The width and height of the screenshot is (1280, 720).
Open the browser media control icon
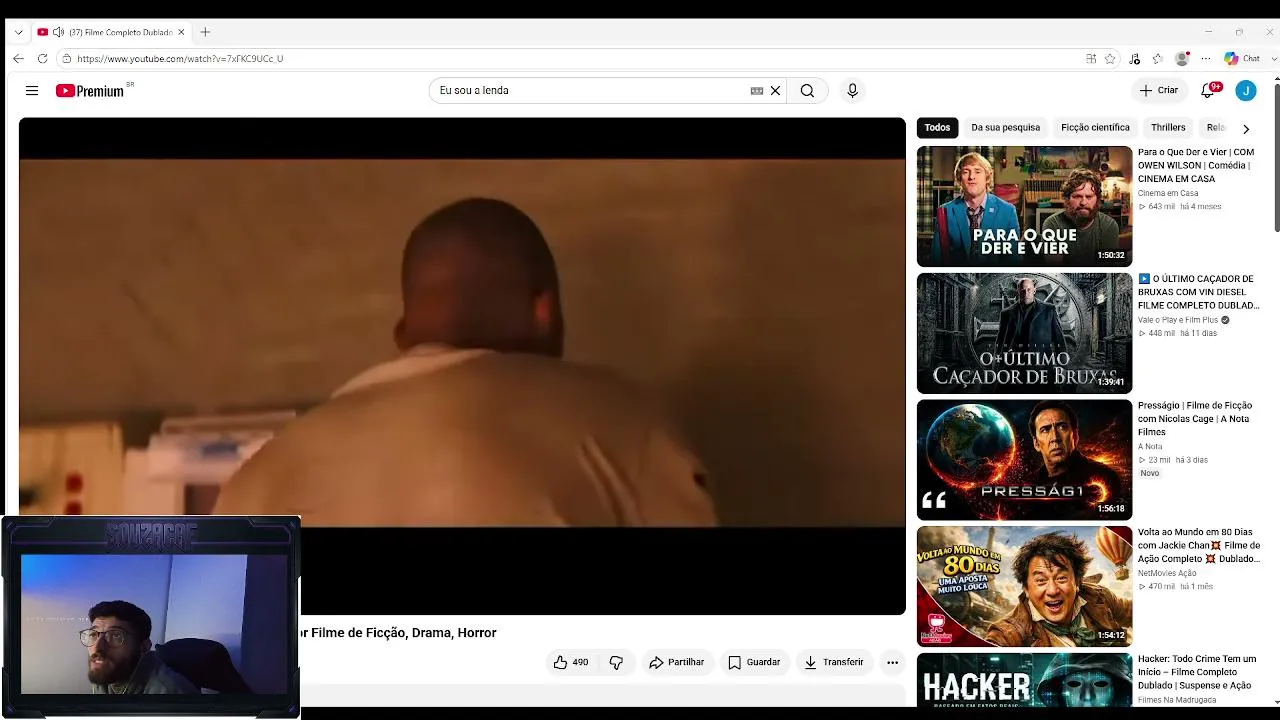[1134, 59]
